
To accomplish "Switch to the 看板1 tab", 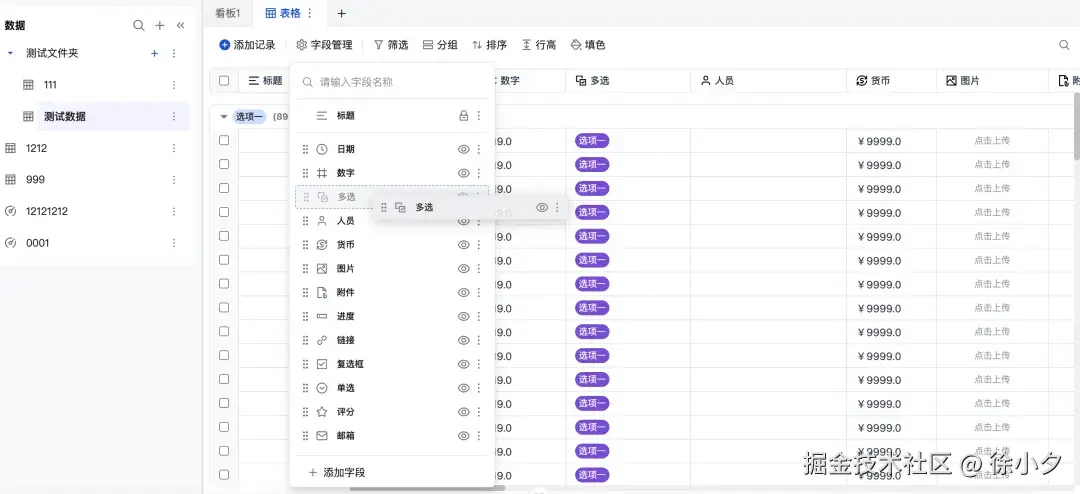I will point(228,13).
